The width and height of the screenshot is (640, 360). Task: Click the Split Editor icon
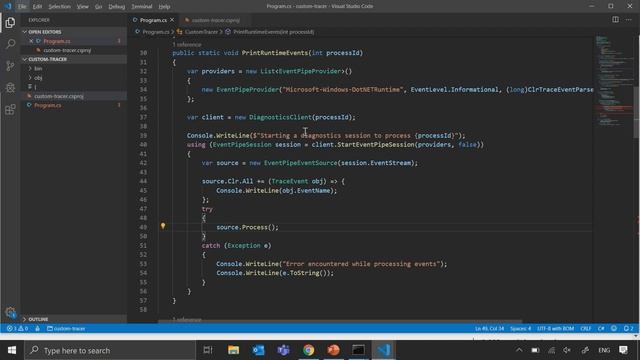pyautogui.click(x=615, y=20)
